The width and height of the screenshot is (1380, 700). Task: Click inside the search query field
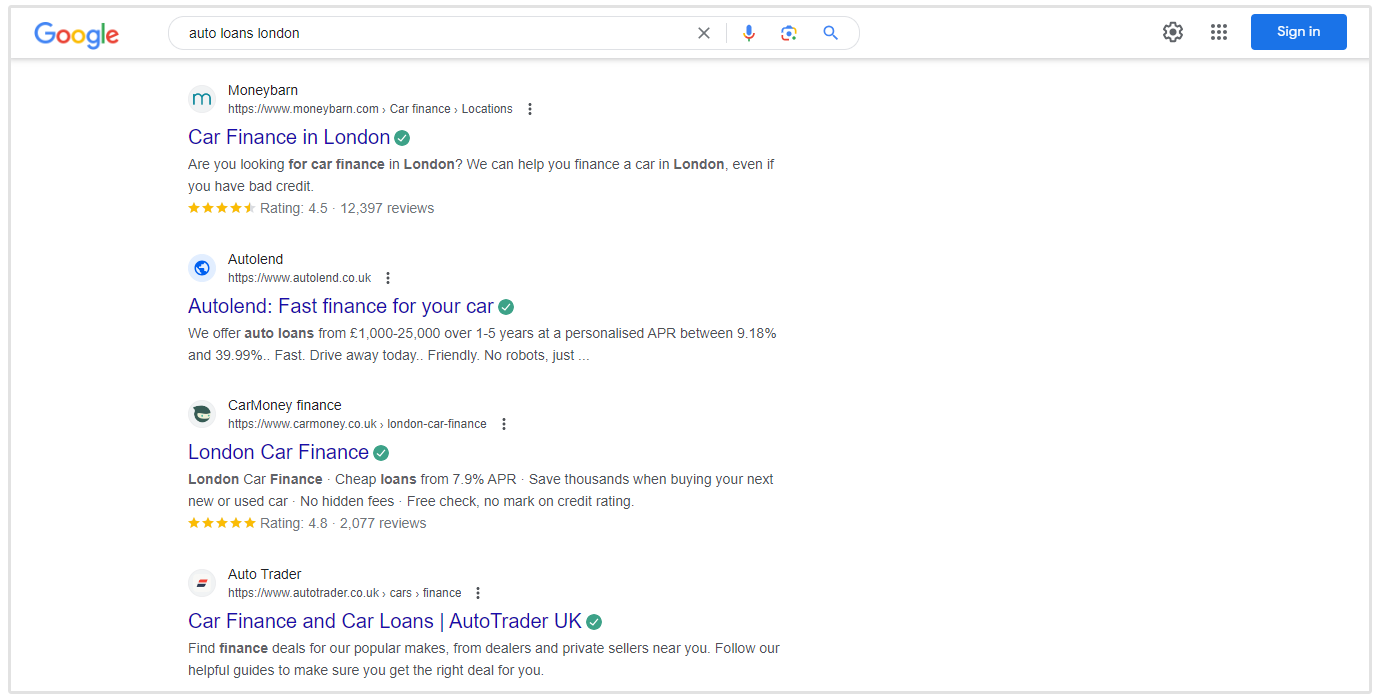[430, 33]
